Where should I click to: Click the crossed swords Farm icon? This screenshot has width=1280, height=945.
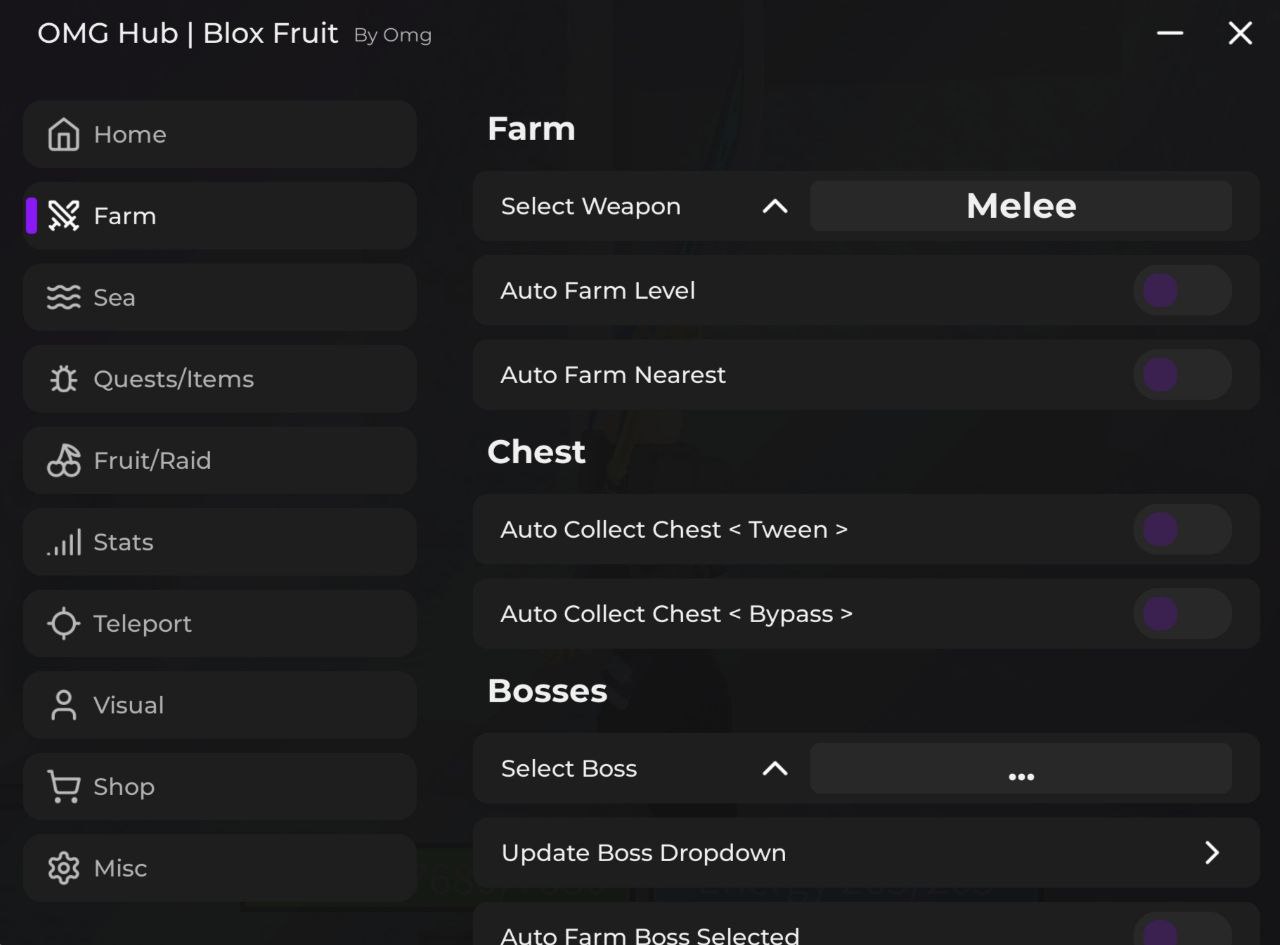point(63,216)
